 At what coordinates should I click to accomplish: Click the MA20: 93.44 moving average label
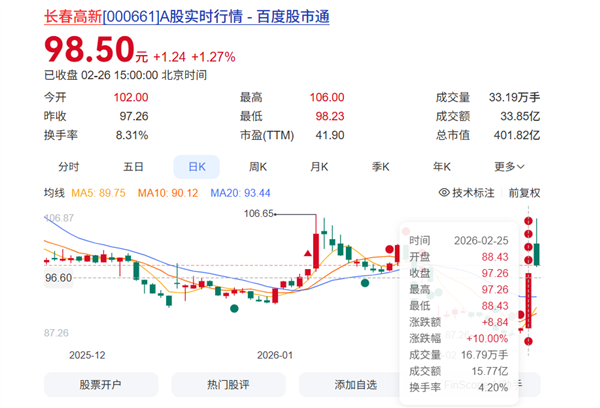tap(240, 193)
